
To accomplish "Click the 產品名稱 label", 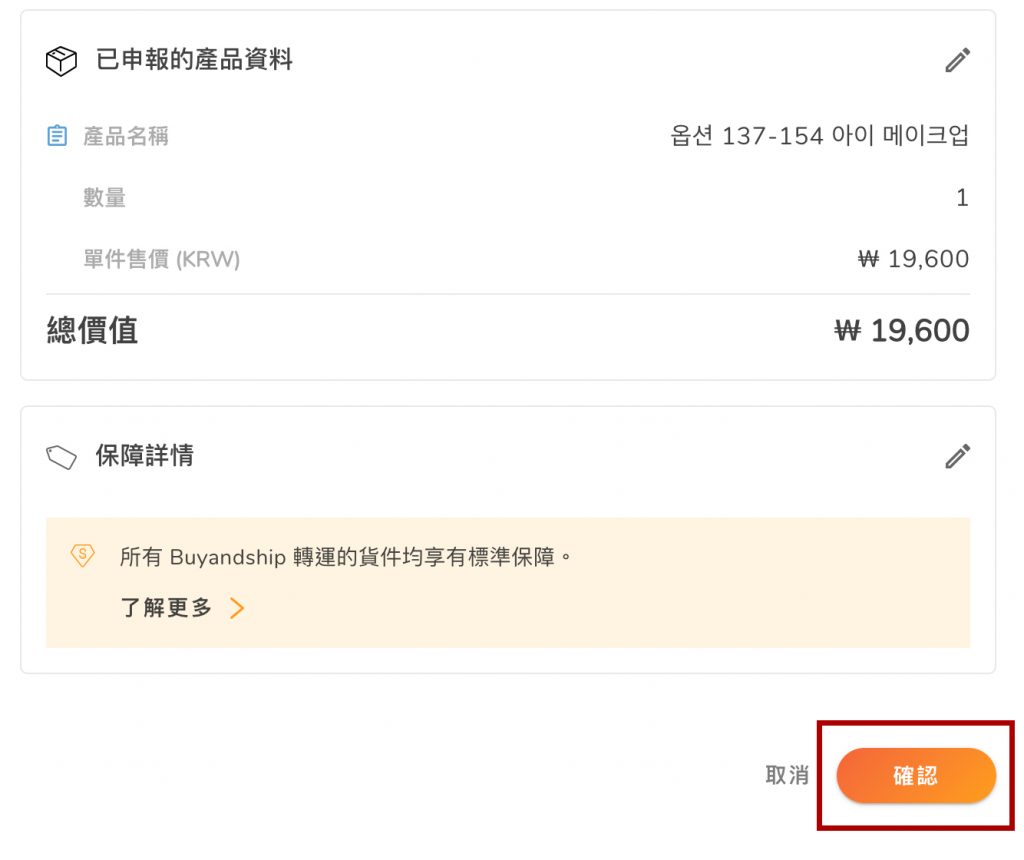I will click(126, 136).
